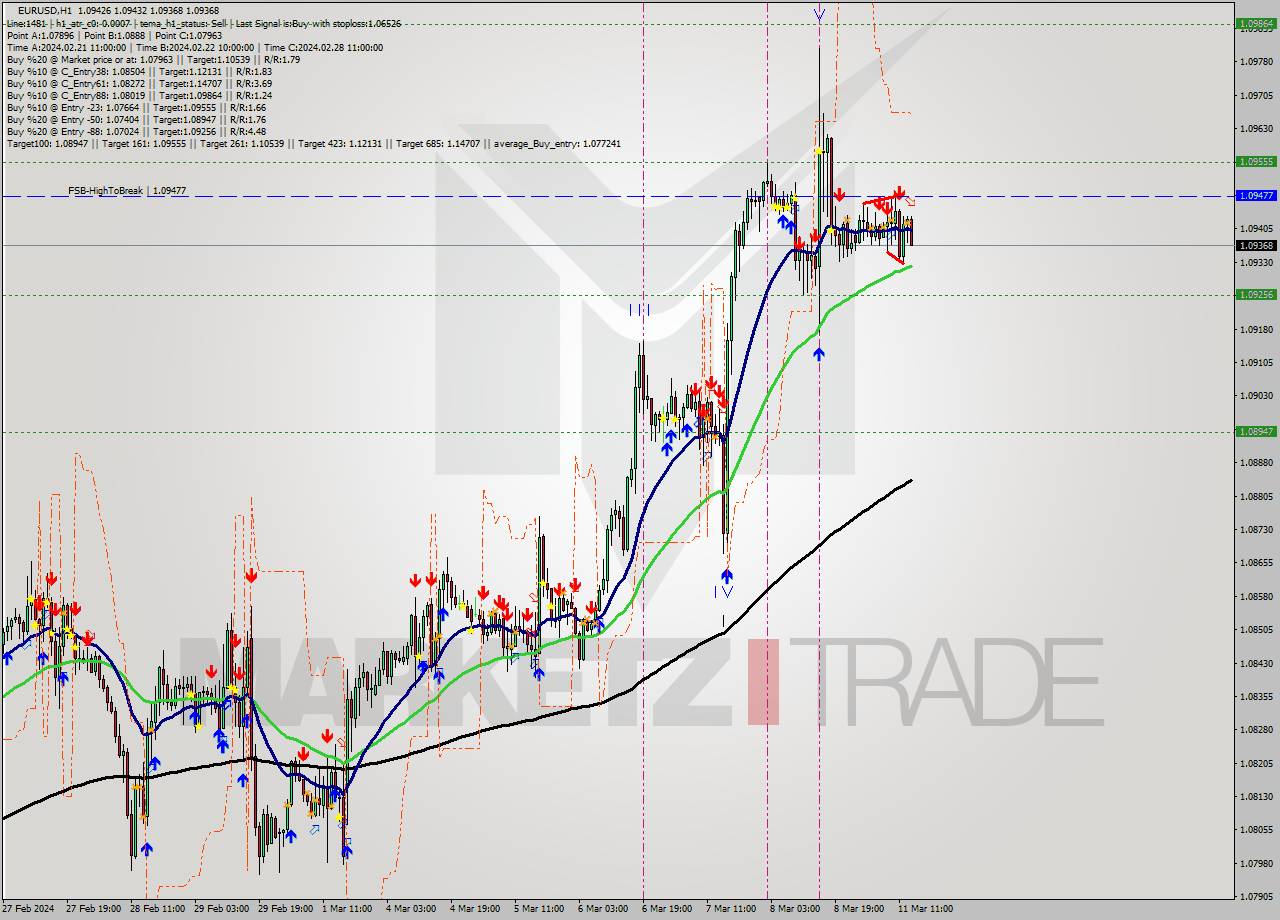Select the 'Buy %20 @ Entry -50' line
Viewport: 1280px width, 920px height.
[x=136, y=119]
